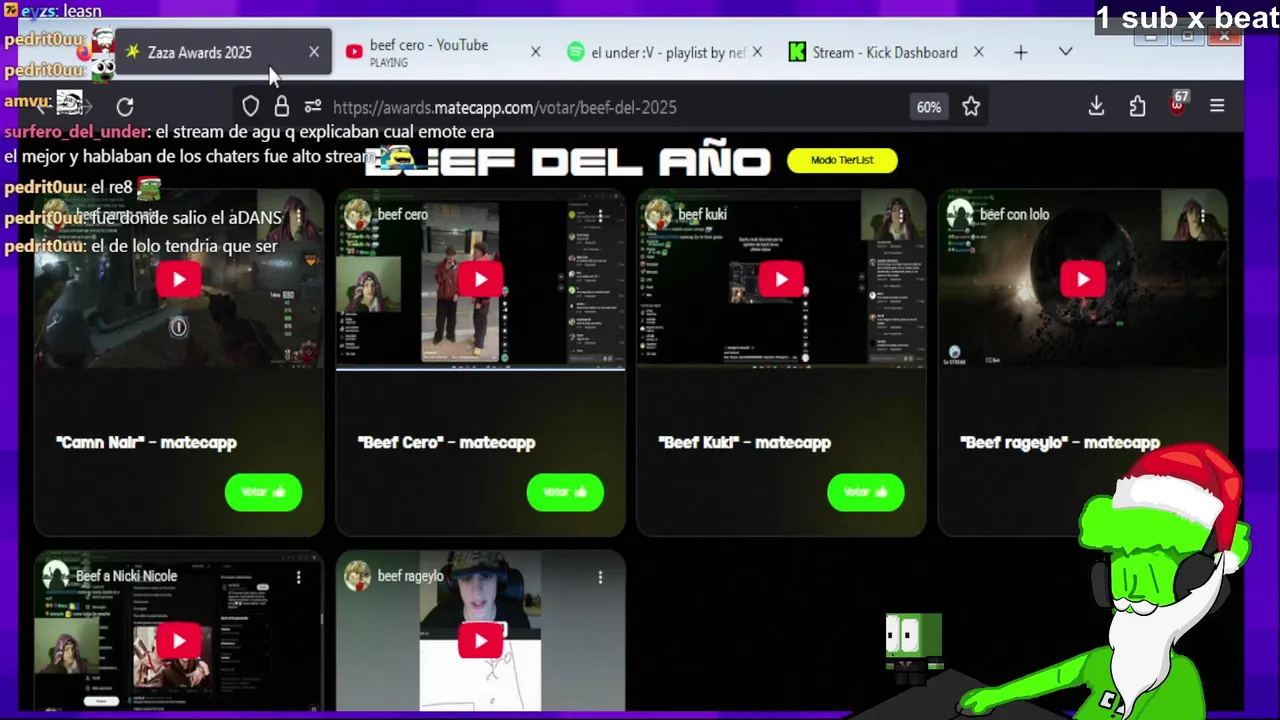The width and height of the screenshot is (1280, 720).
Task: Play the lower beef rageylo video
Action: click(x=480, y=641)
